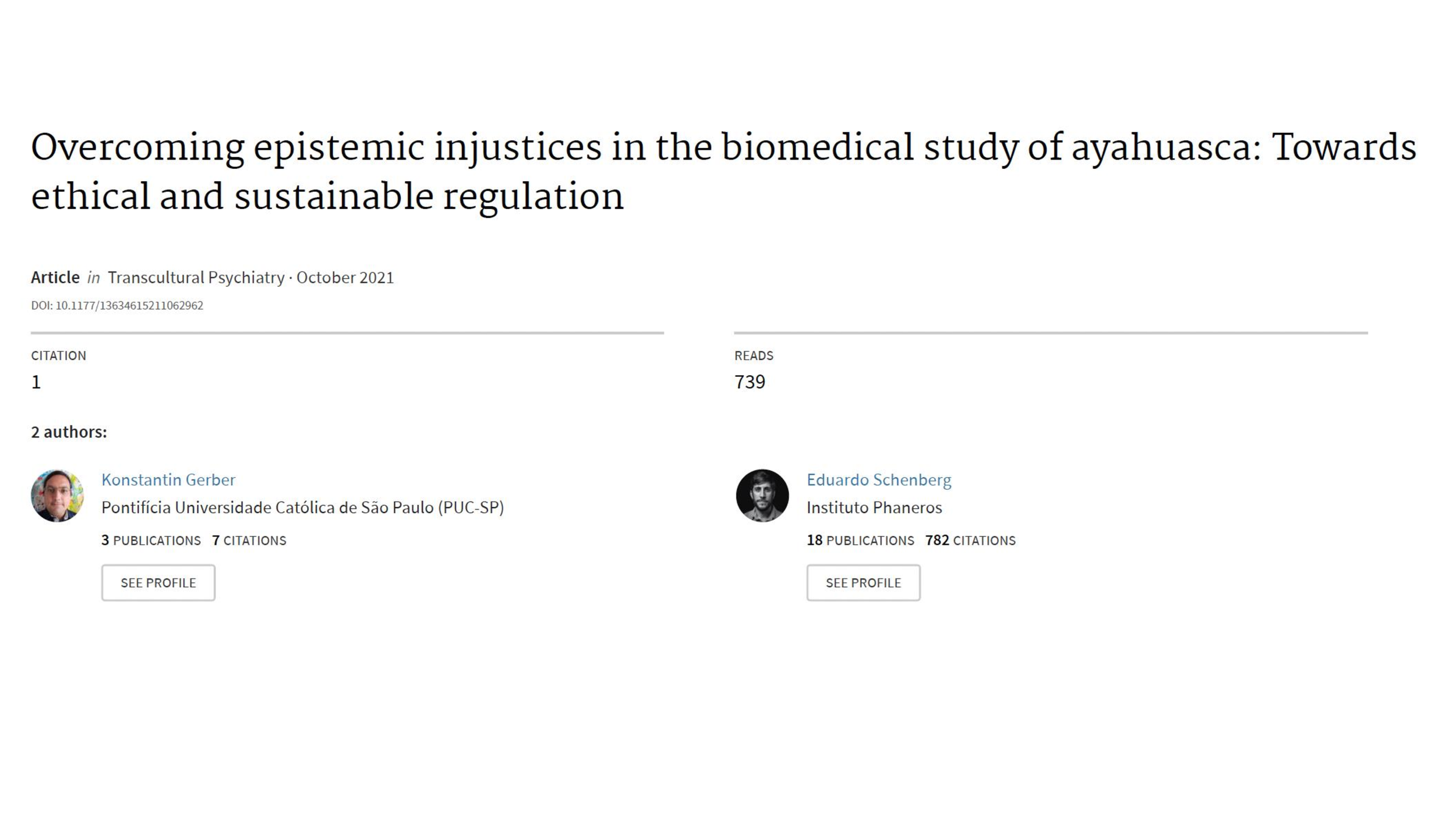This screenshot has height=819, width=1456.
Task: Click the 2 authors heading
Action: 69,432
